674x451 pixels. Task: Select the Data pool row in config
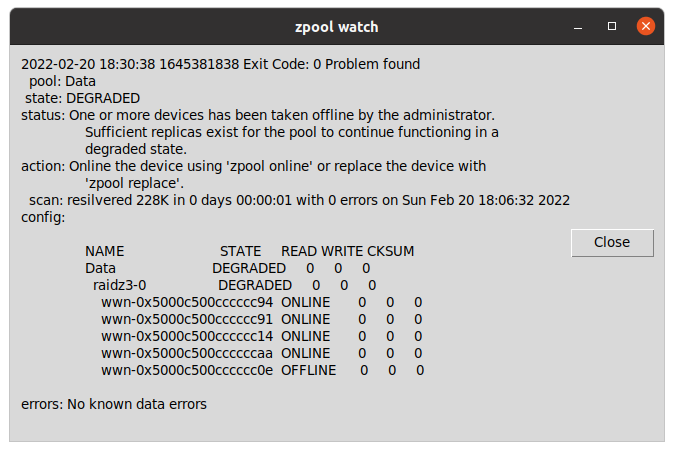pyautogui.click(x=228, y=268)
